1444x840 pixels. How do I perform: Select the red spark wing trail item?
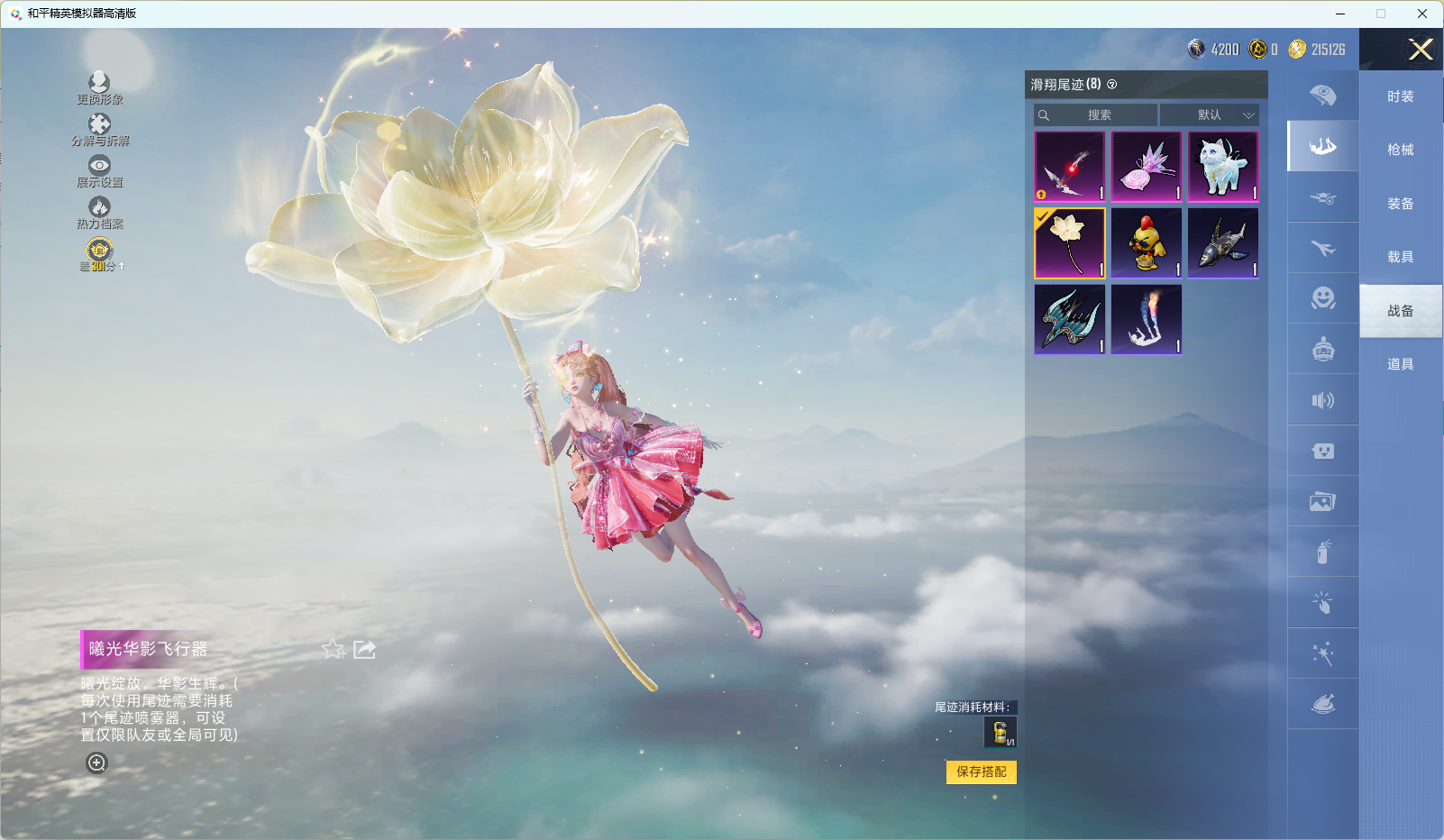click(x=1070, y=167)
